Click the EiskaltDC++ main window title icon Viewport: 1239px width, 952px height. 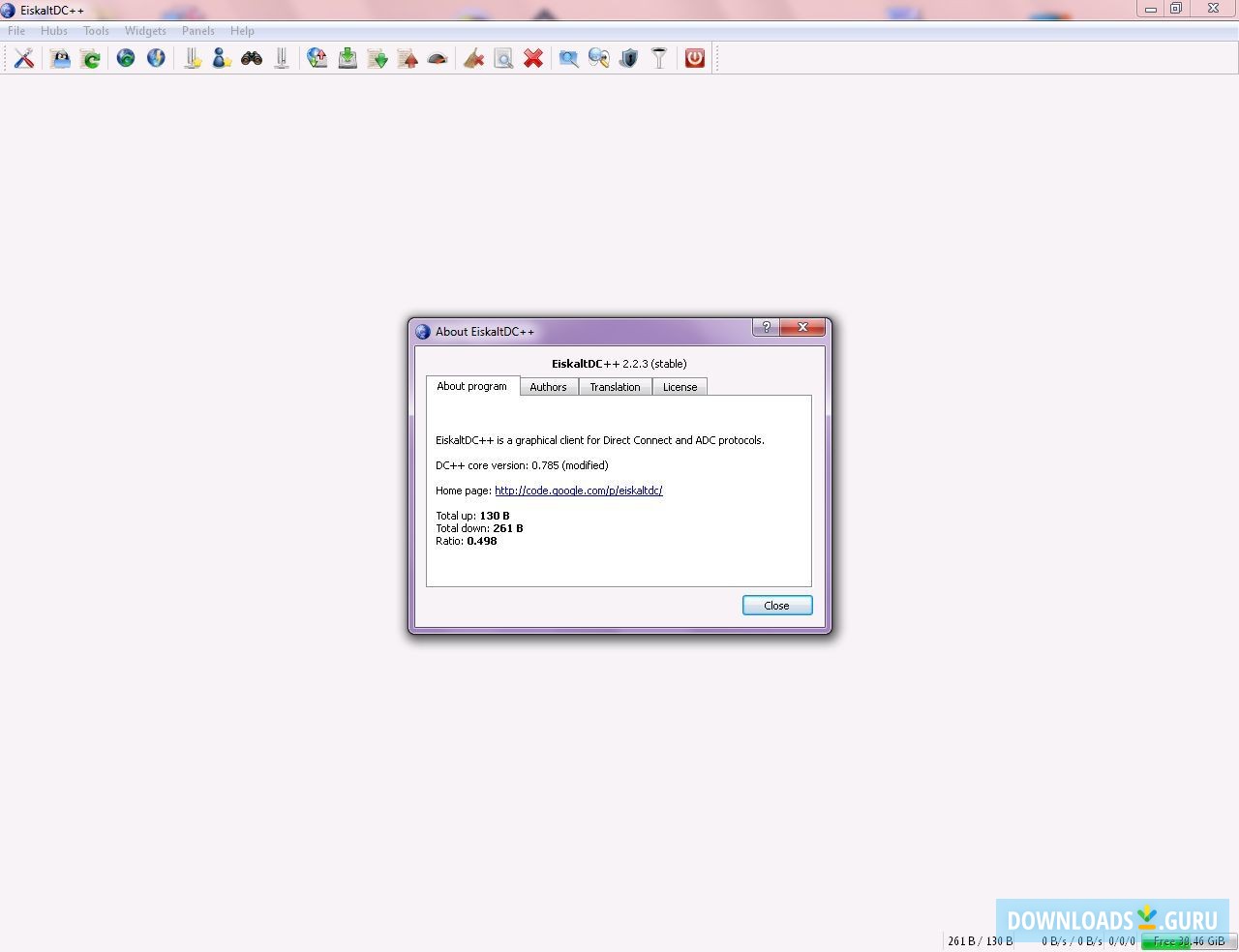(x=9, y=11)
